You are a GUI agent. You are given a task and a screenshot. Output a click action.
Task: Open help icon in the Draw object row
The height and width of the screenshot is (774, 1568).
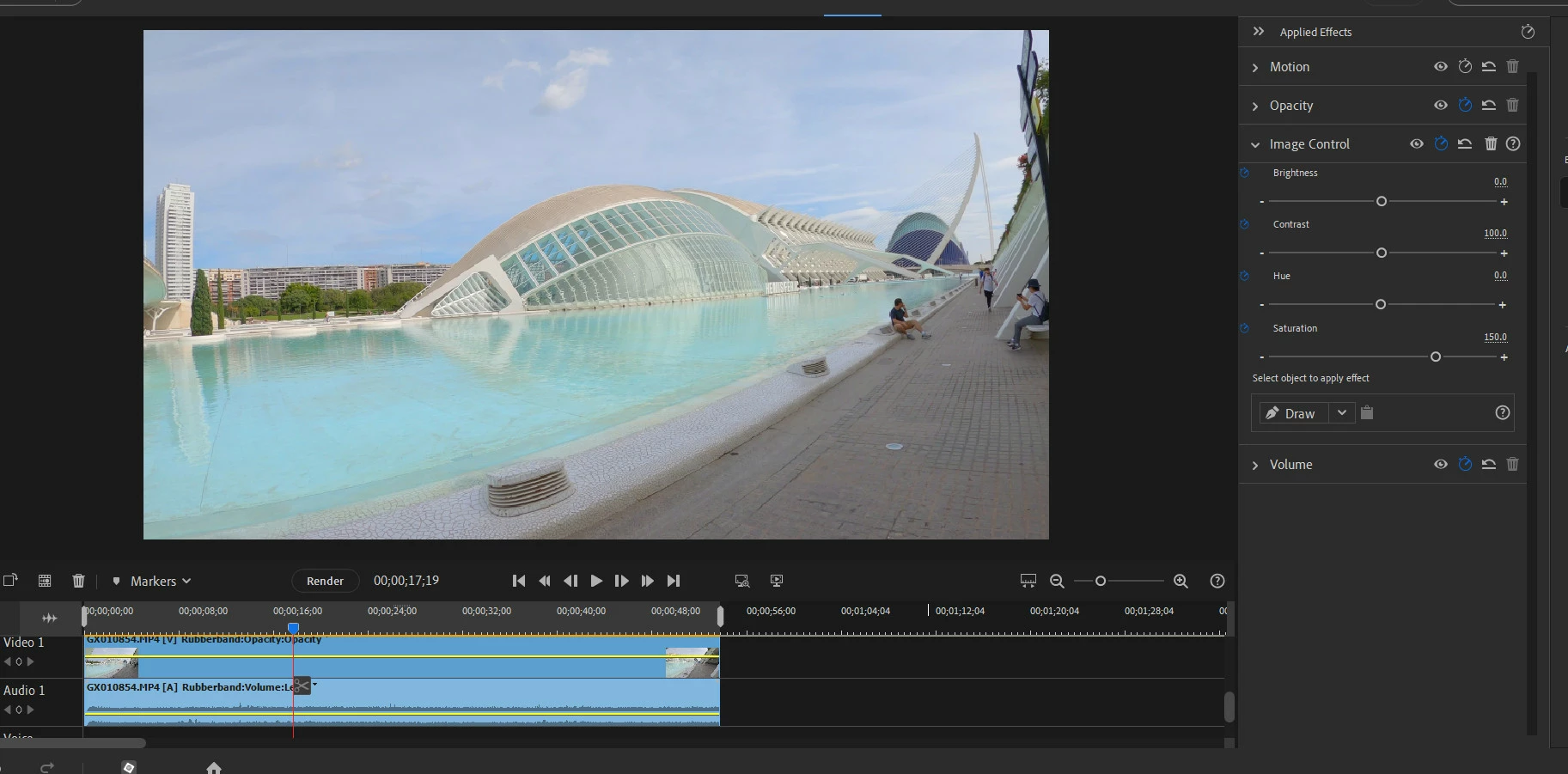[1503, 412]
